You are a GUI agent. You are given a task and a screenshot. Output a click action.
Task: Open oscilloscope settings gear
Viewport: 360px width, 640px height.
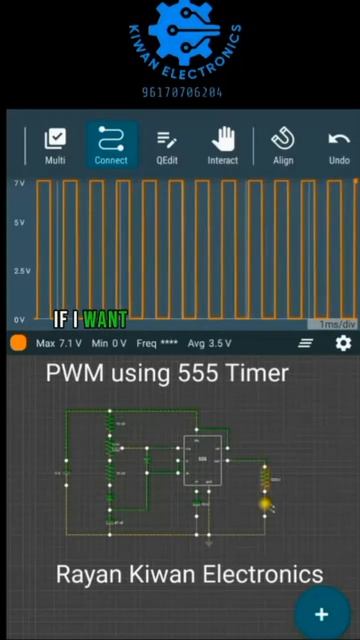click(x=343, y=343)
